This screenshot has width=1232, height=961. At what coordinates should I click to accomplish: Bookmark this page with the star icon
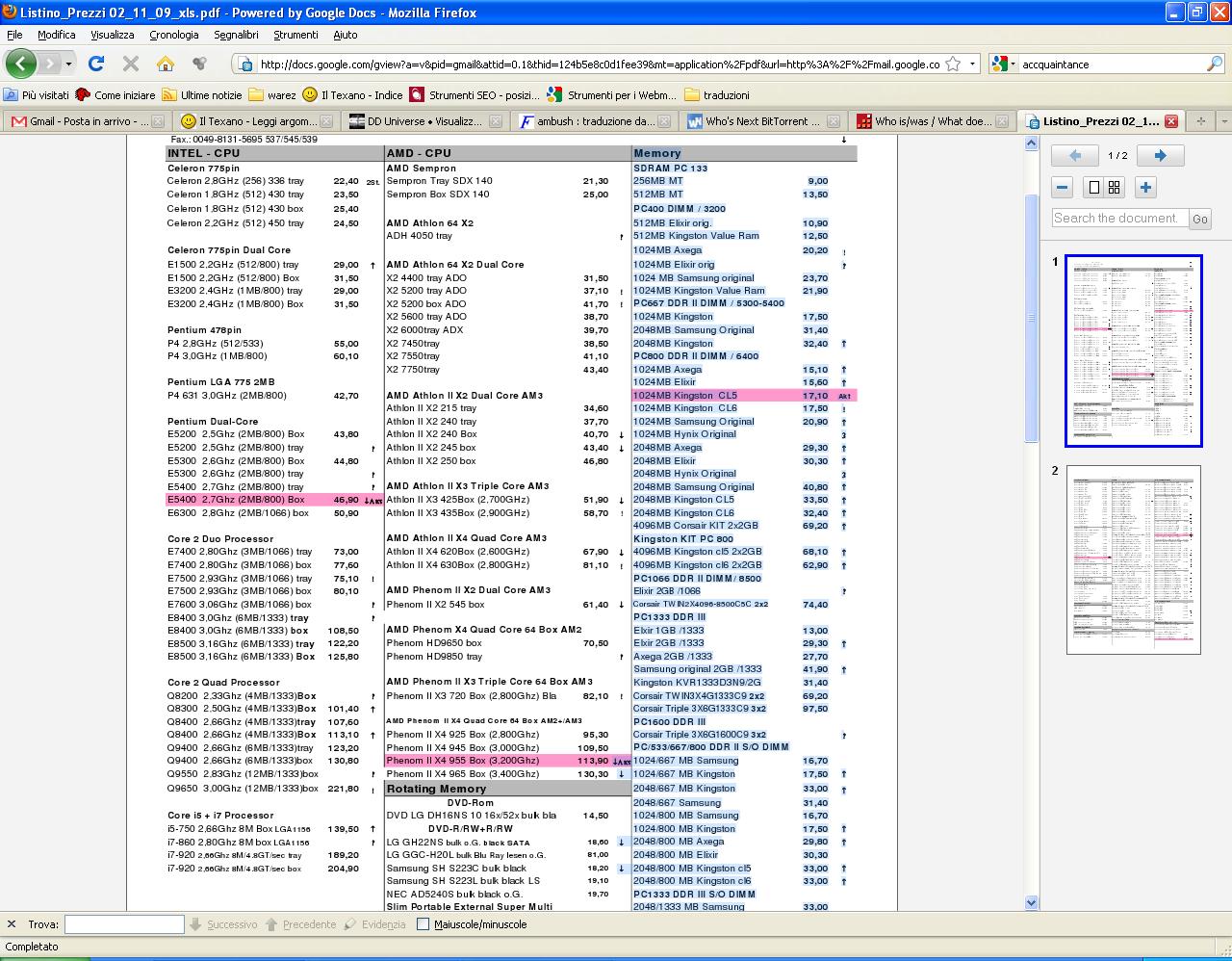click(x=953, y=64)
